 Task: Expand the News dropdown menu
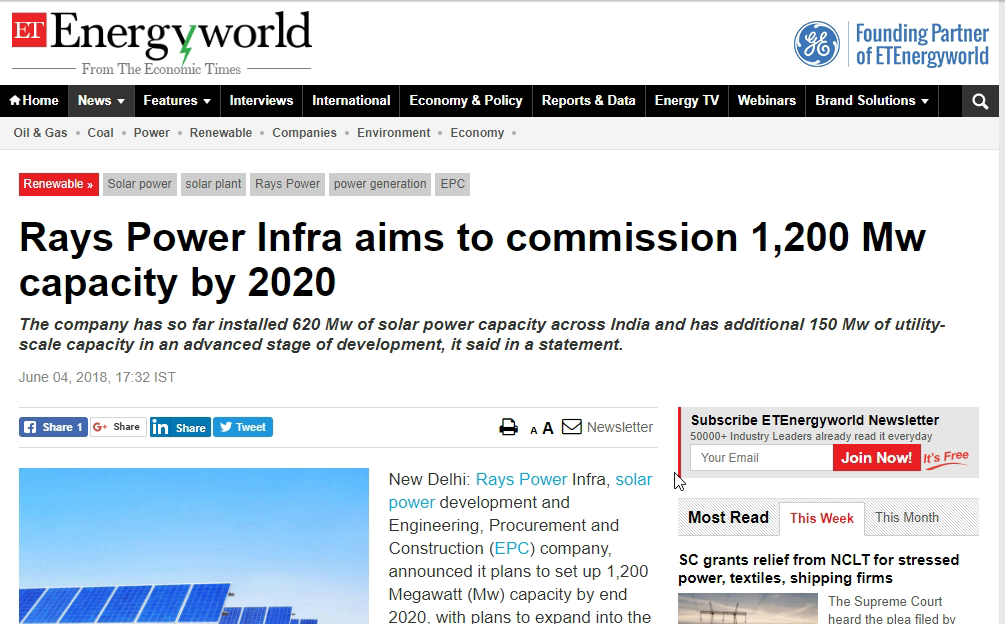coord(101,101)
